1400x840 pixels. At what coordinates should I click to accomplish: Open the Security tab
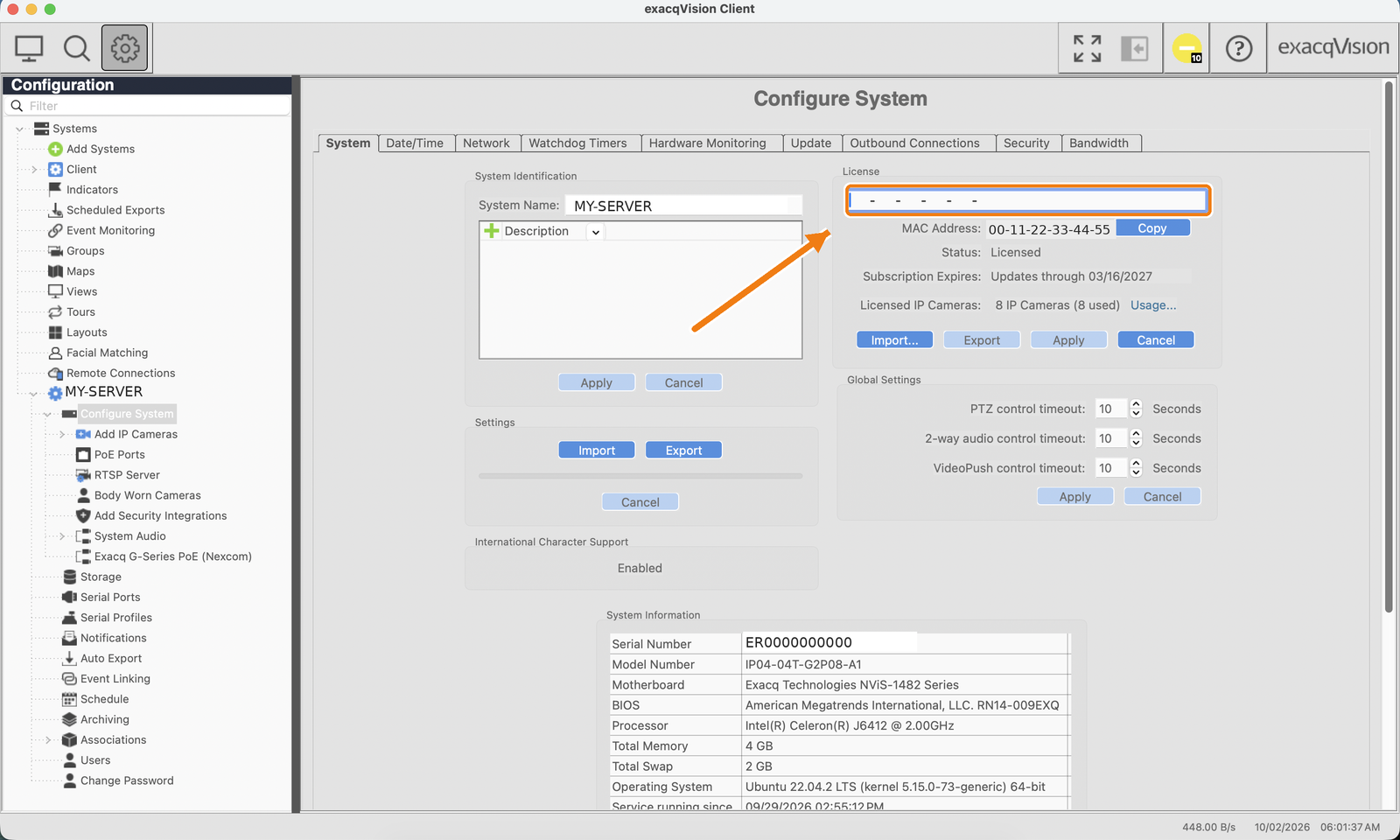click(1026, 143)
